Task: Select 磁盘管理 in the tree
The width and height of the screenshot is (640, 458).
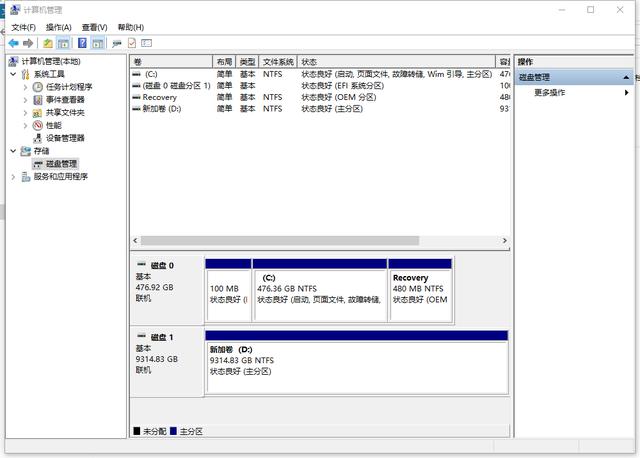Action: pos(61,164)
